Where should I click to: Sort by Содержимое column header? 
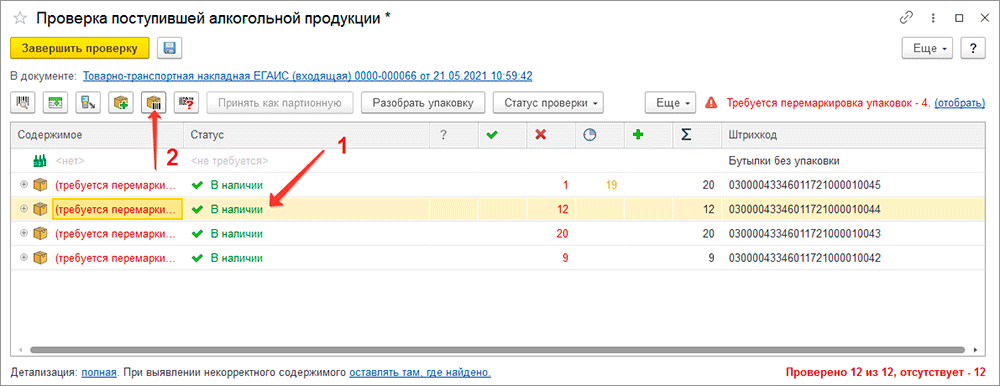click(98, 136)
